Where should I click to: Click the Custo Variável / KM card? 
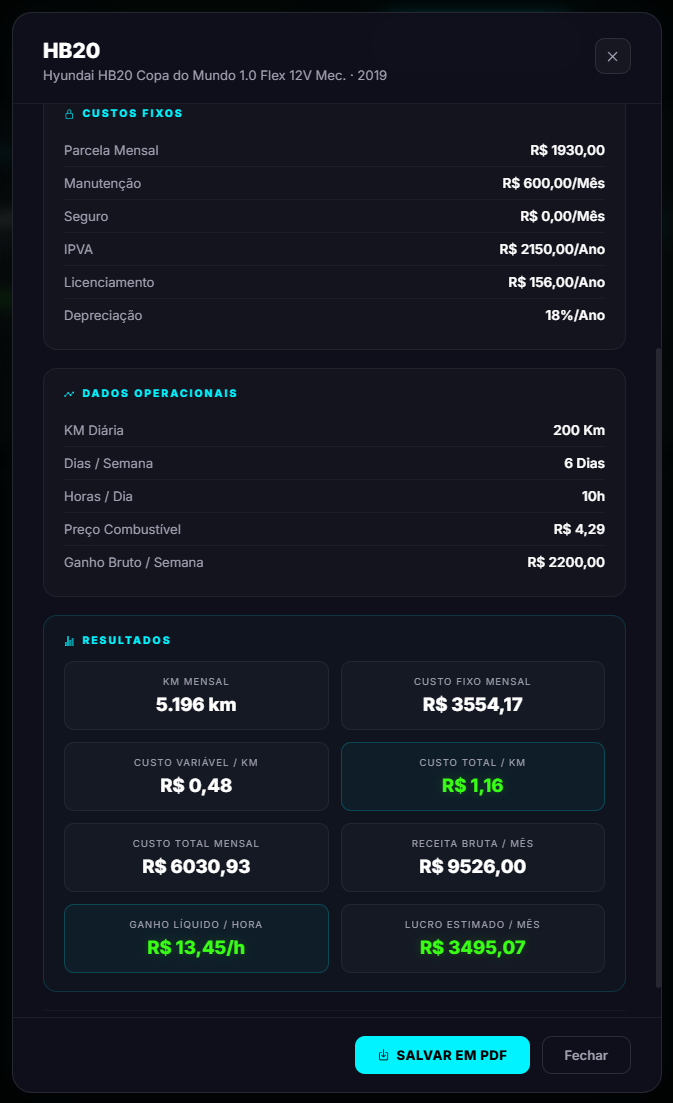(196, 776)
